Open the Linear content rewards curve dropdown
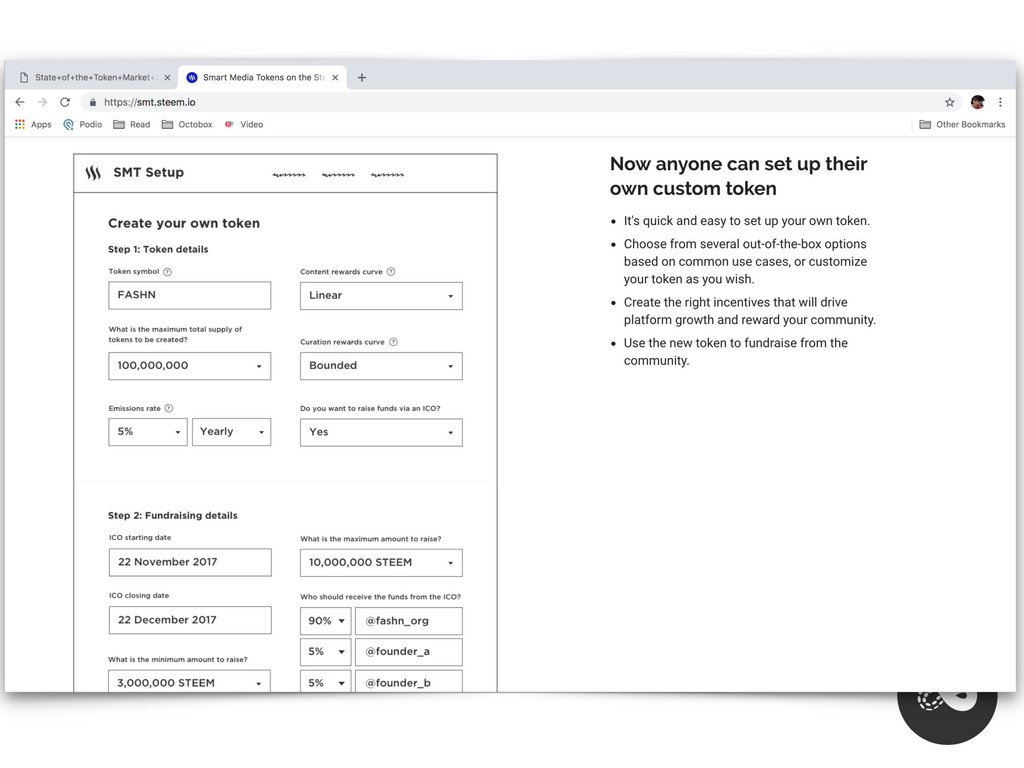This screenshot has height=768, width=1024. click(381, 296)
